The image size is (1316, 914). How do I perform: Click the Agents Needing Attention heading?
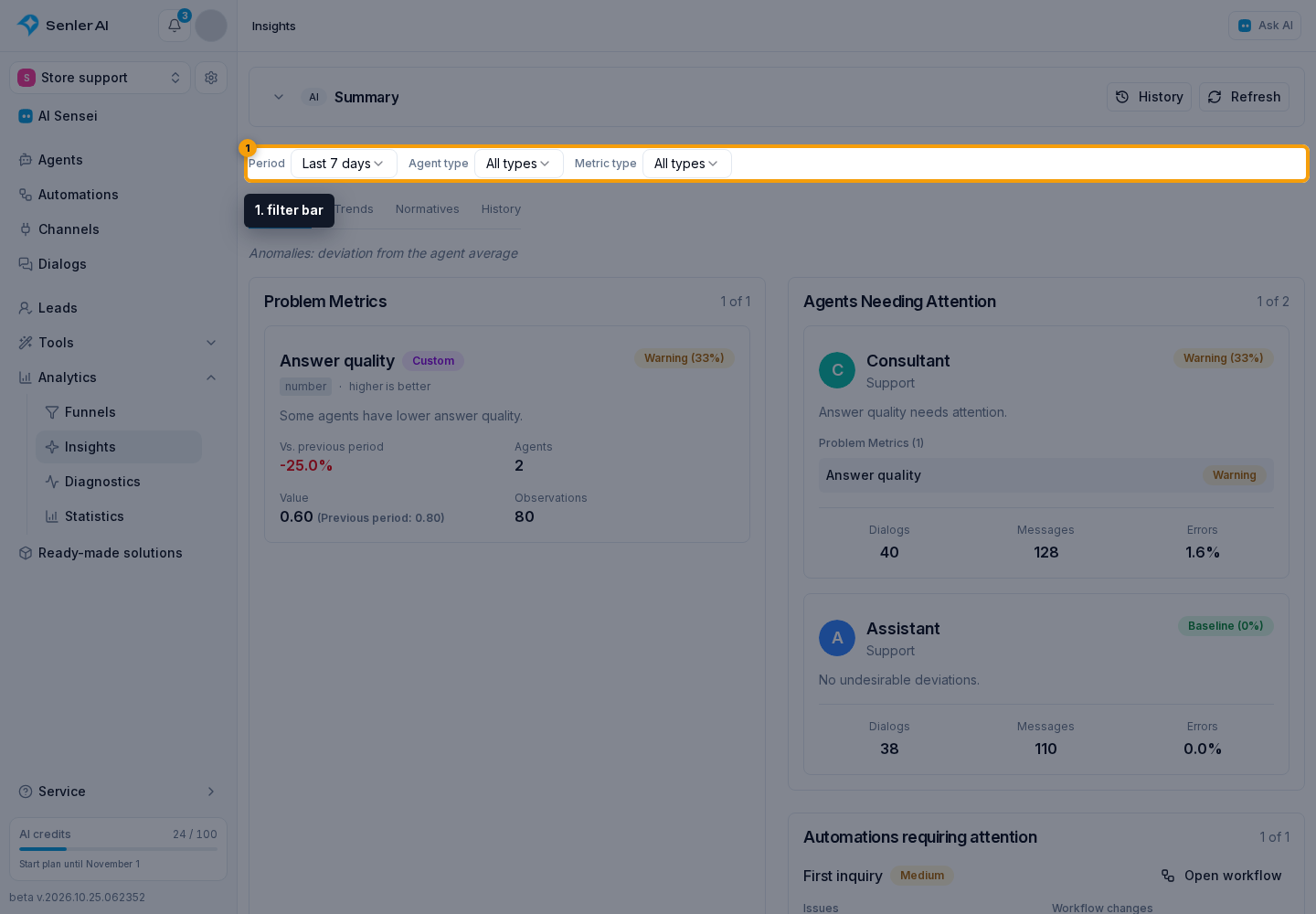(x=899, y=302)
